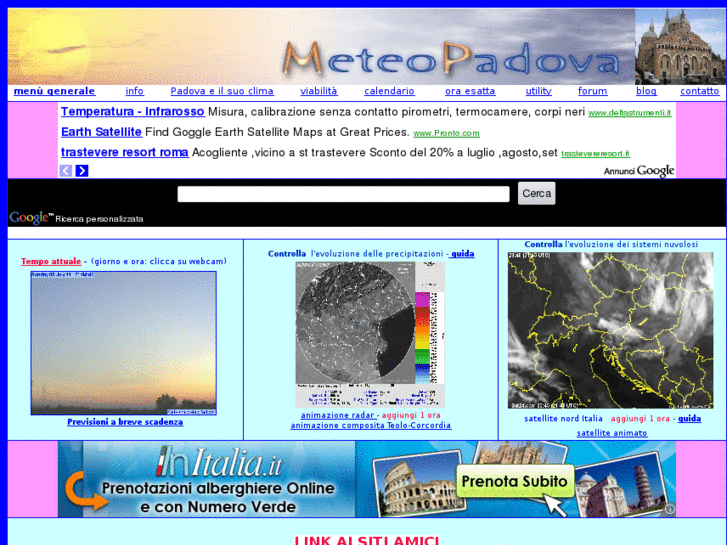Open the ora esatta link
This screenshot has height=545, width=727.
[x=470, y=91]
